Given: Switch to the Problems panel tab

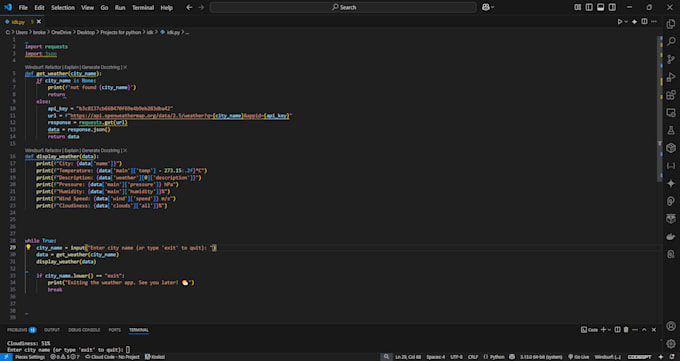Looking at the screenshot, I should click(21, 330).
